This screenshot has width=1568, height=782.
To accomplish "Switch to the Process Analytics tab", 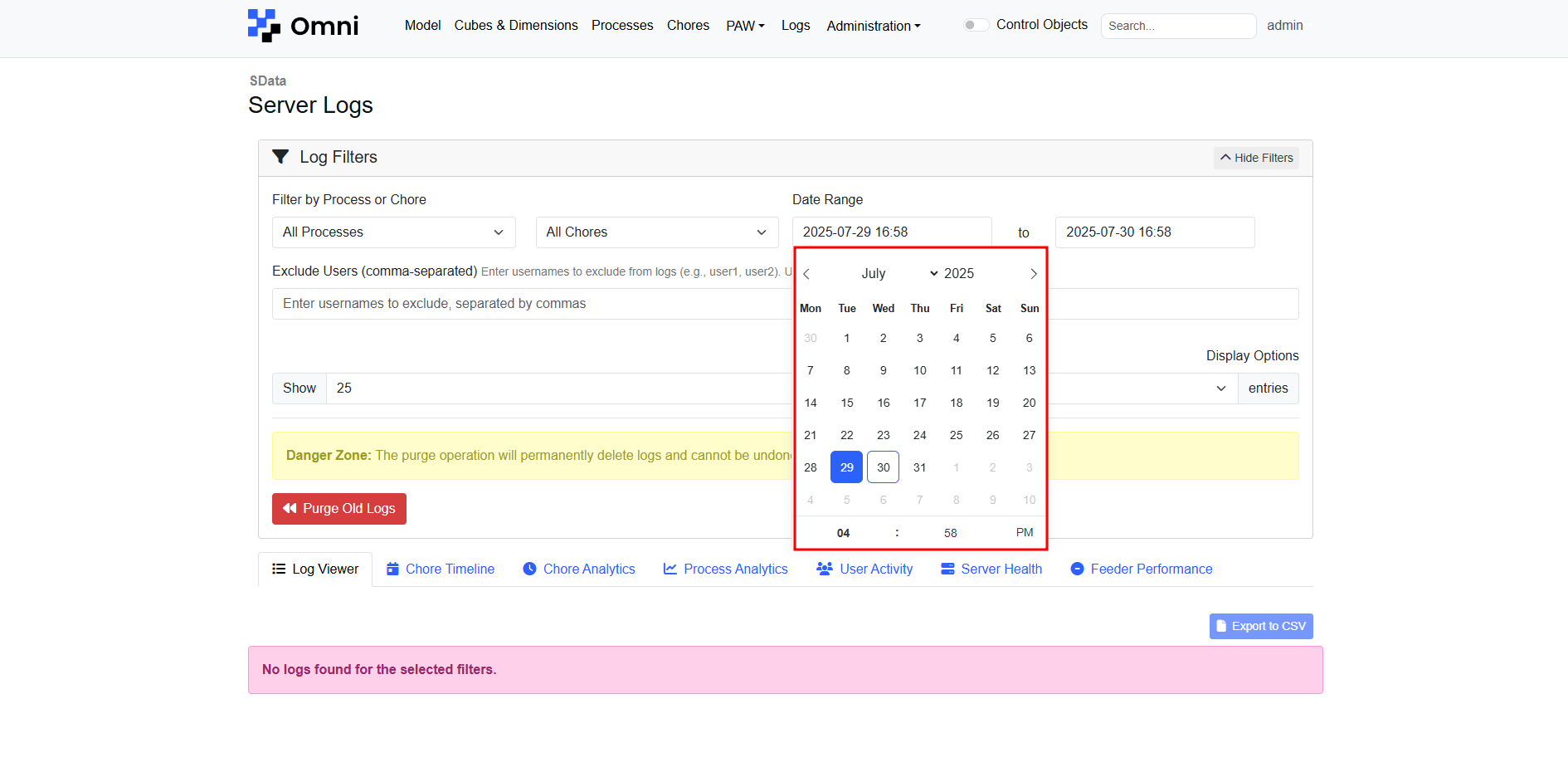I will 726,569.
